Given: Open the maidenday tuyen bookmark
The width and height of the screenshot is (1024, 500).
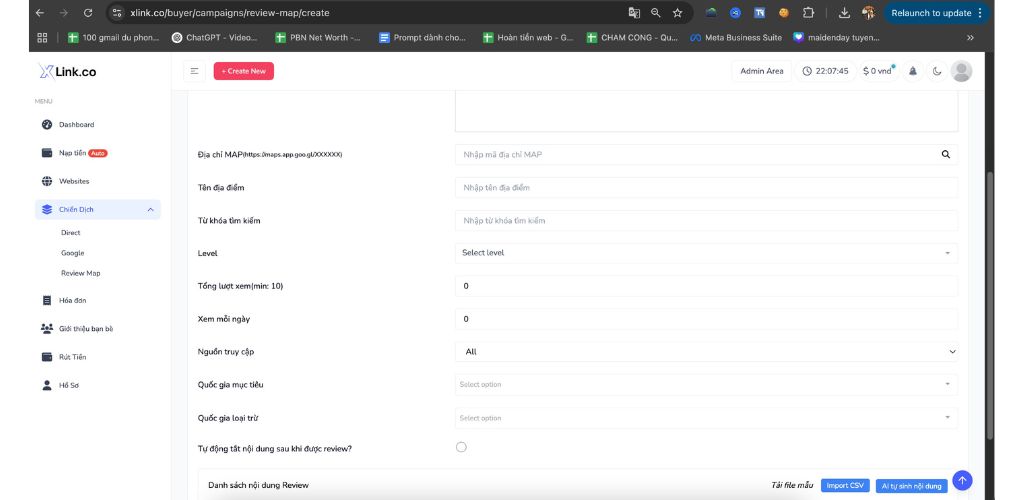Looking at the screenshot, I should (837, 38).
